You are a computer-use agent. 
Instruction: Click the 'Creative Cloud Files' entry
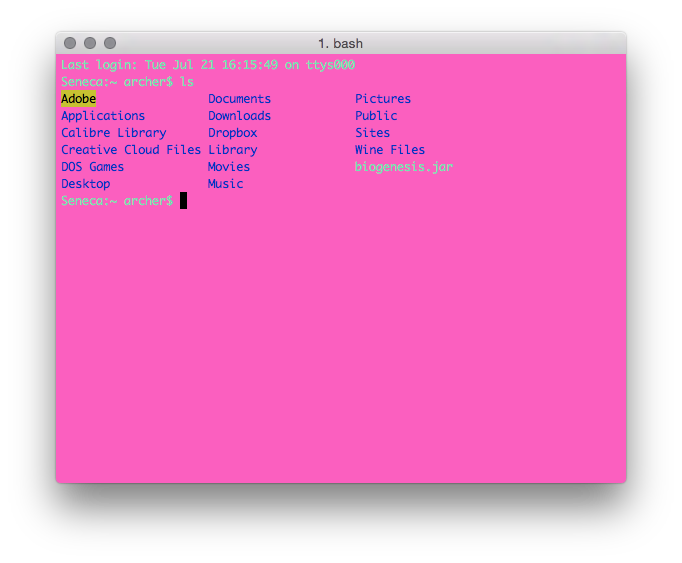coord(131,150)
